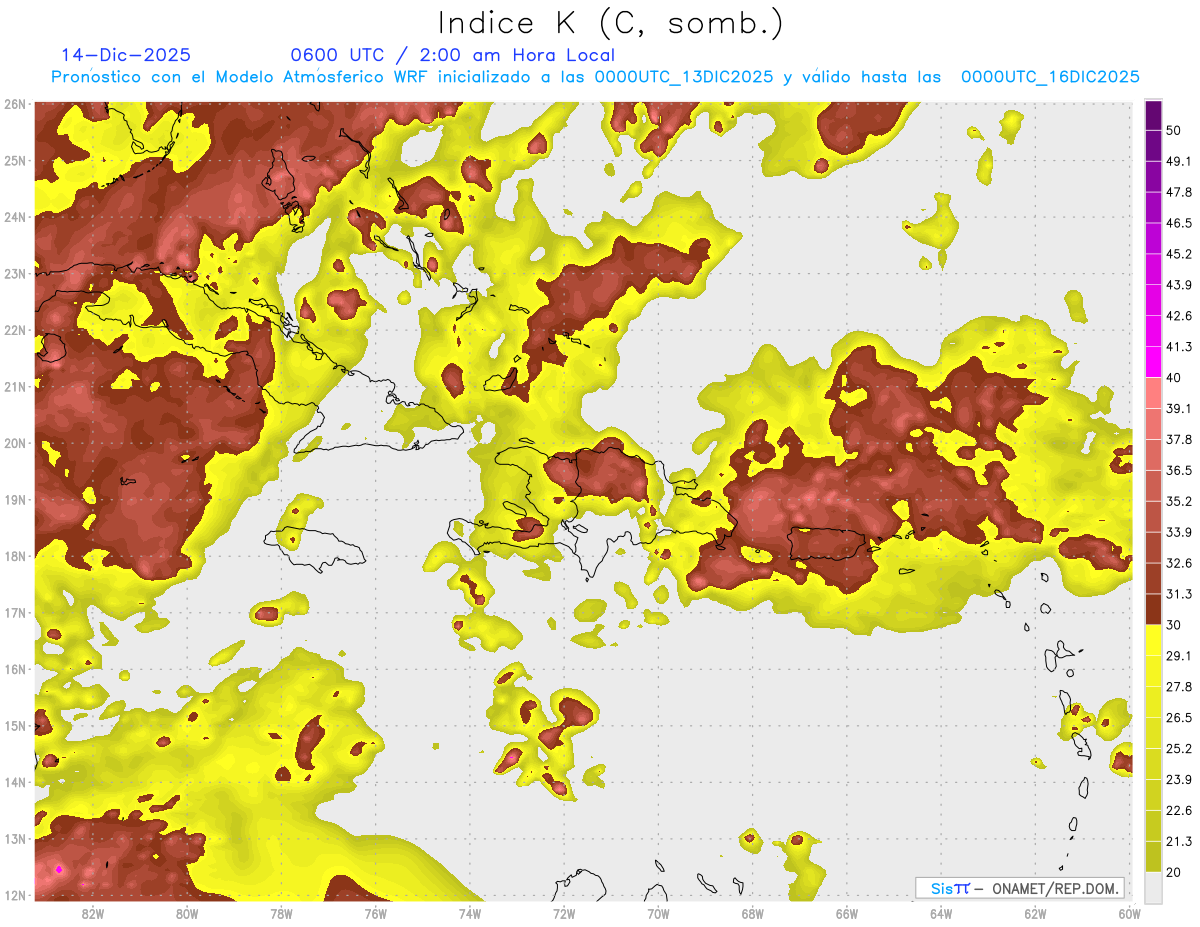Click the 16N latitude label
Viewport: 1200px width, 927px height.
point(15,669)
